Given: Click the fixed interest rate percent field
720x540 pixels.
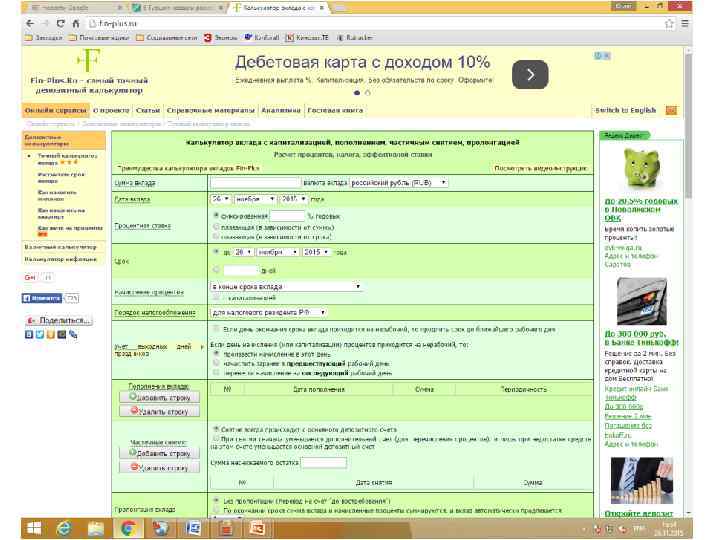Looking at the screenshot, I should (x=287, y=216).
